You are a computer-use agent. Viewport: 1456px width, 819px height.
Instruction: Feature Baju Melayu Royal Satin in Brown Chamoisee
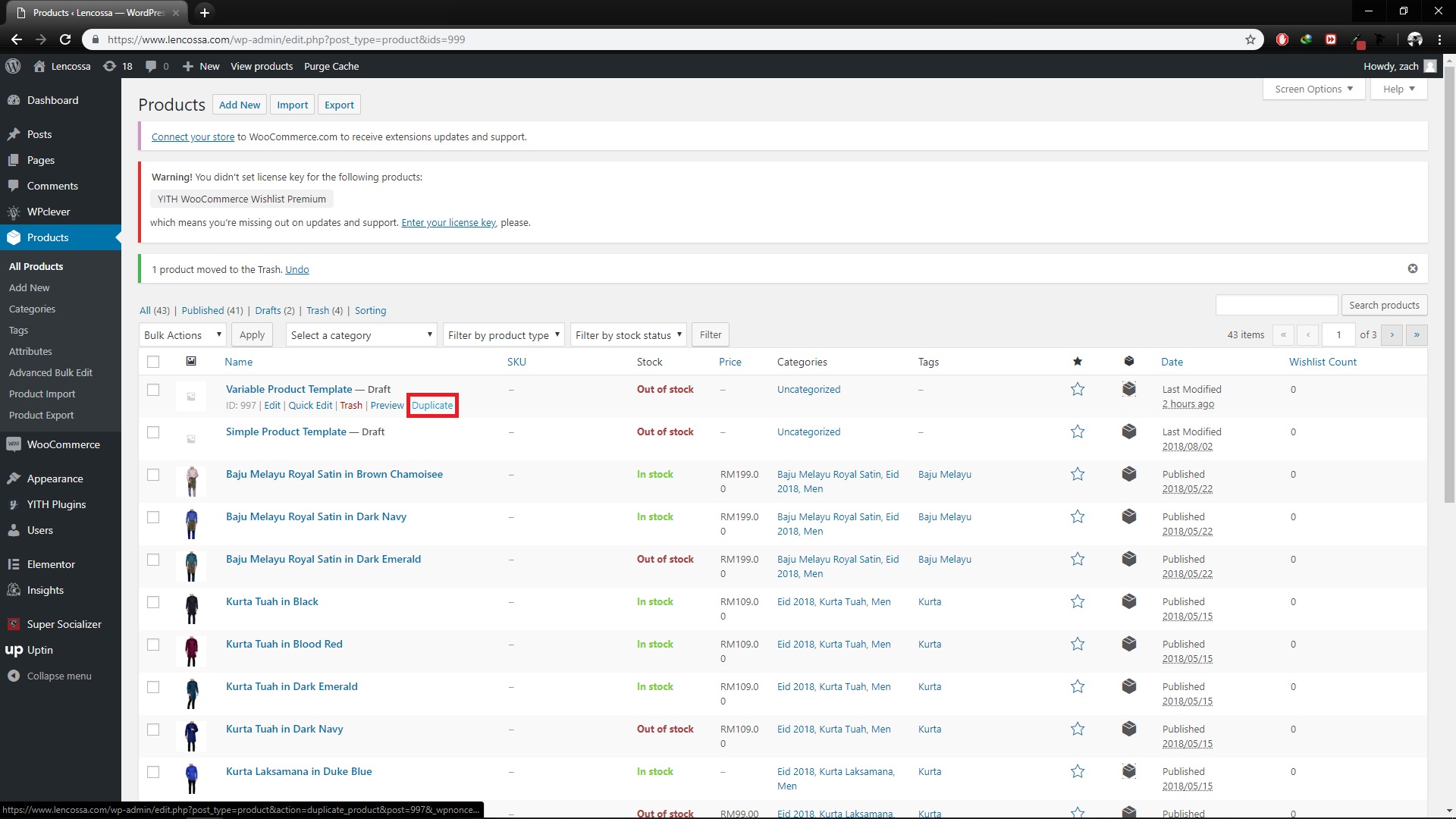(1078, 474)
